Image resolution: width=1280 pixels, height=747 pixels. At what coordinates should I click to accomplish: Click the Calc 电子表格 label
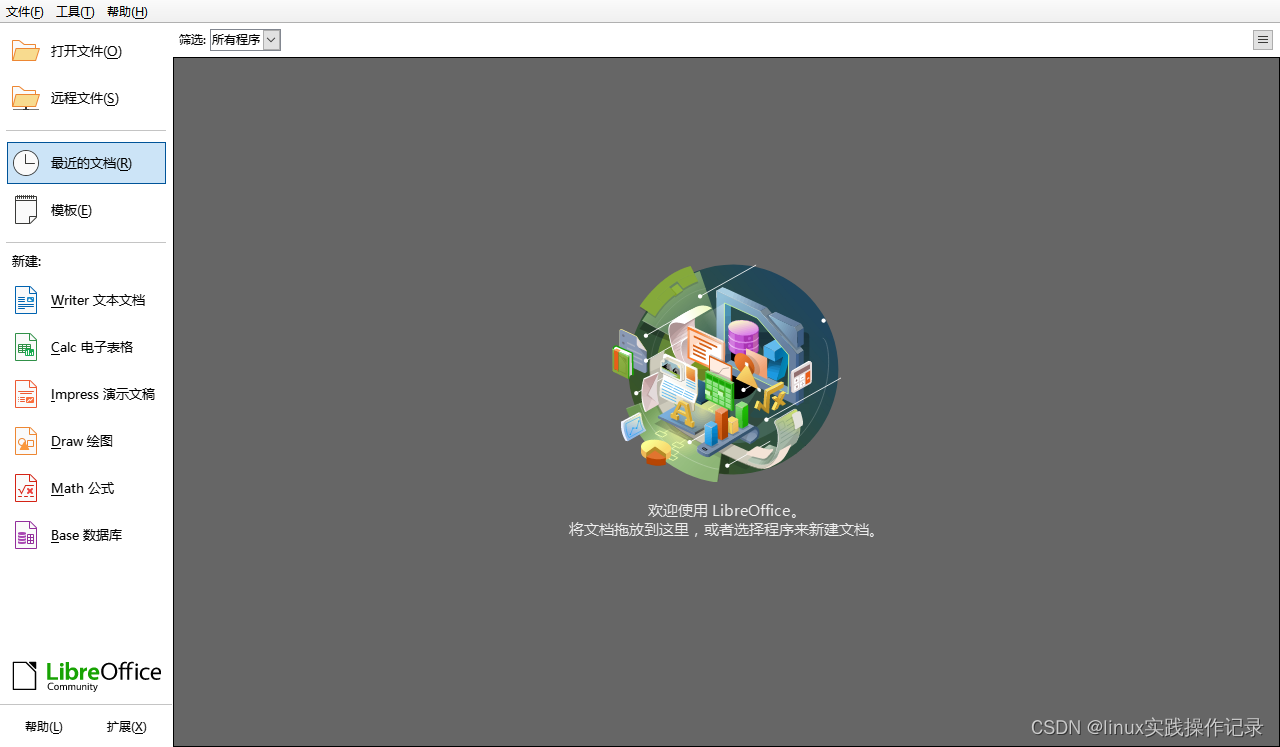coord(92,347)
